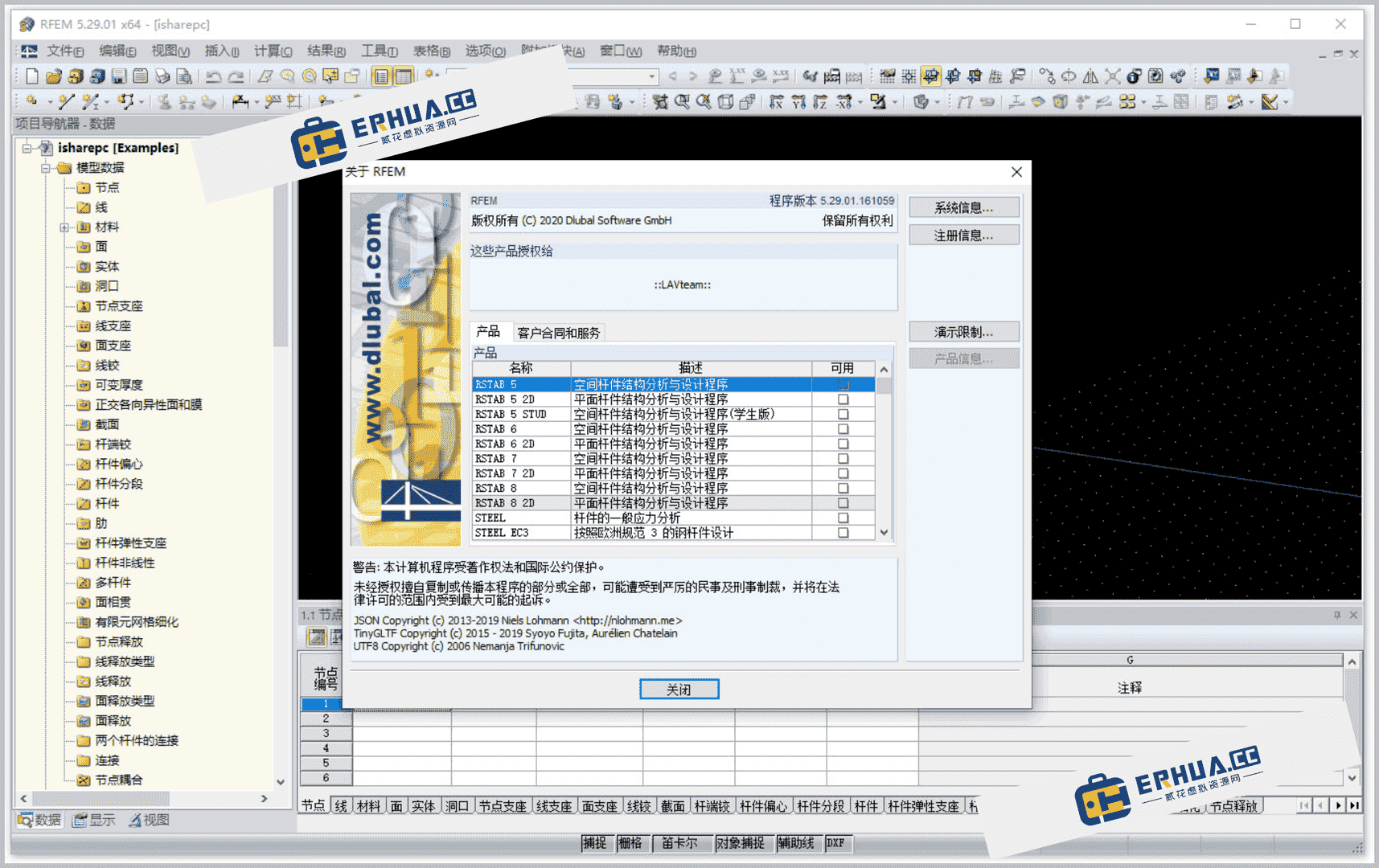Click the 系统信息 button
The image size is (1379, 868).
pyautogui.click(x=964, y=207)
